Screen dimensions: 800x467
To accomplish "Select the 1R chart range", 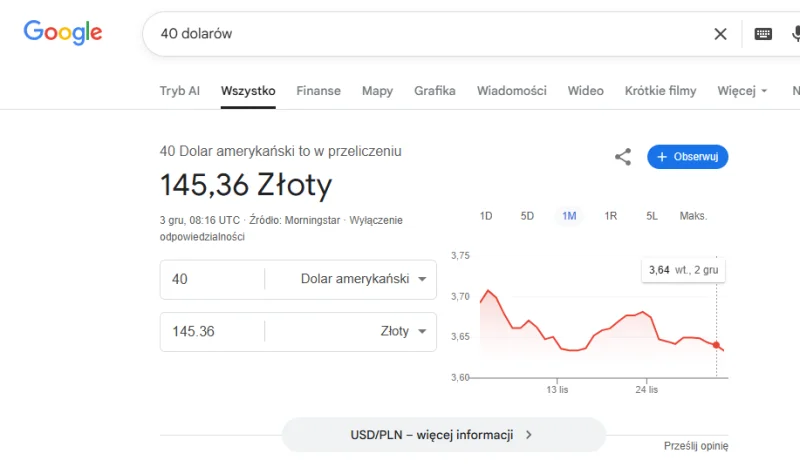I will tap(610, 216).
